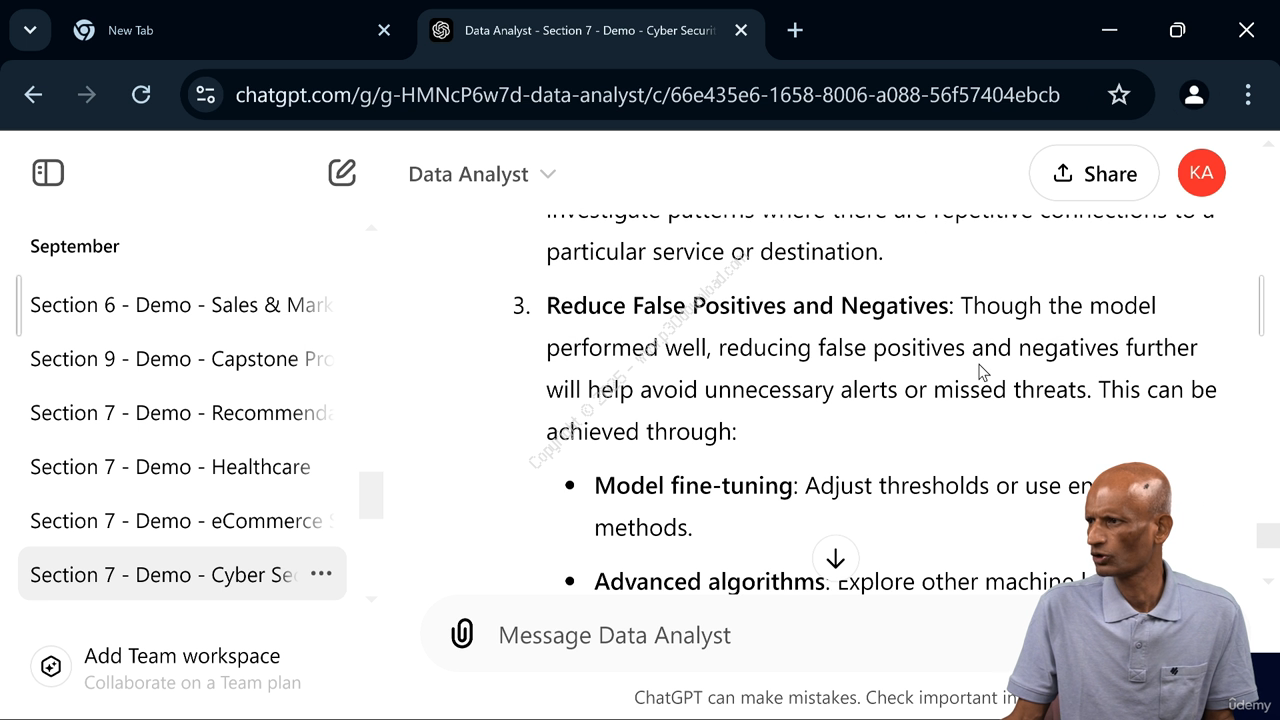The image size is (1280, 720).
Task: Open options for Section 7 Cyber Security chat
Action: 321,573
